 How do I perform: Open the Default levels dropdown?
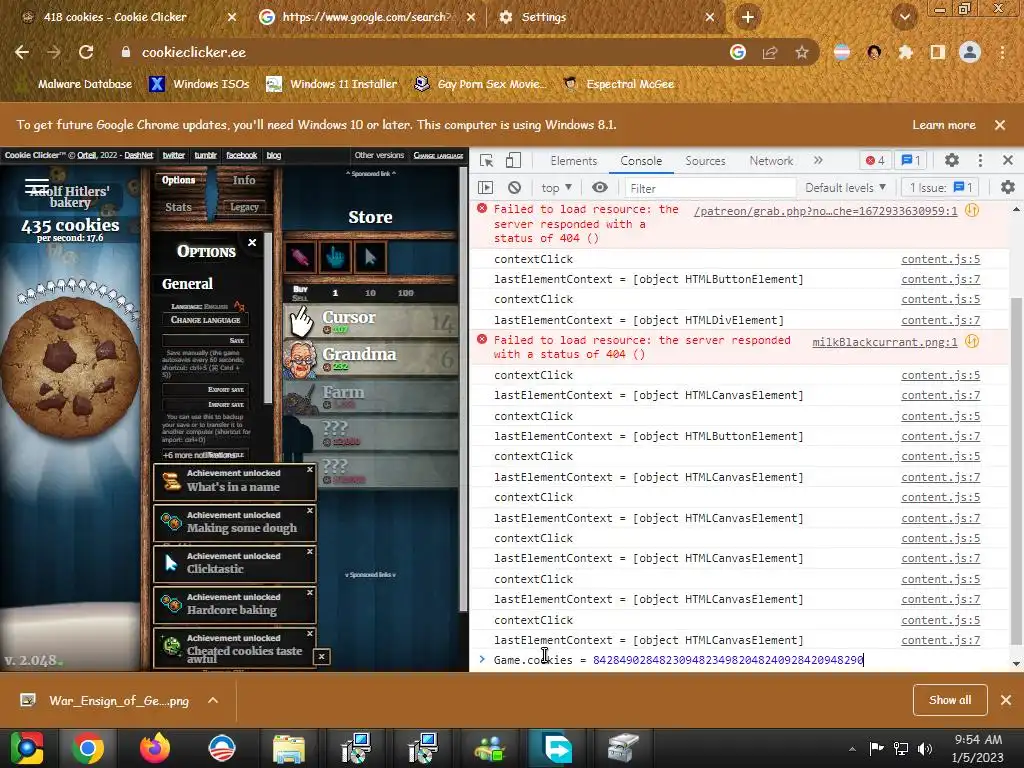(x=846, y=188)
